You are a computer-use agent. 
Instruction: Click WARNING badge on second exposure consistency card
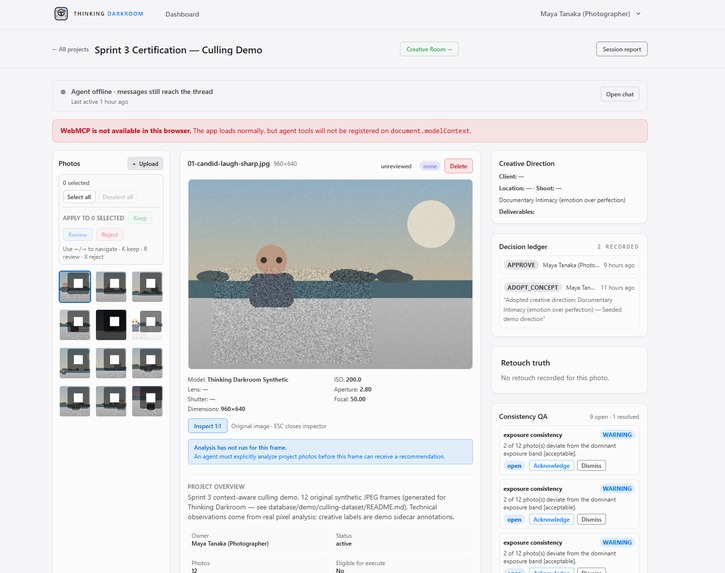coord(617,488)
